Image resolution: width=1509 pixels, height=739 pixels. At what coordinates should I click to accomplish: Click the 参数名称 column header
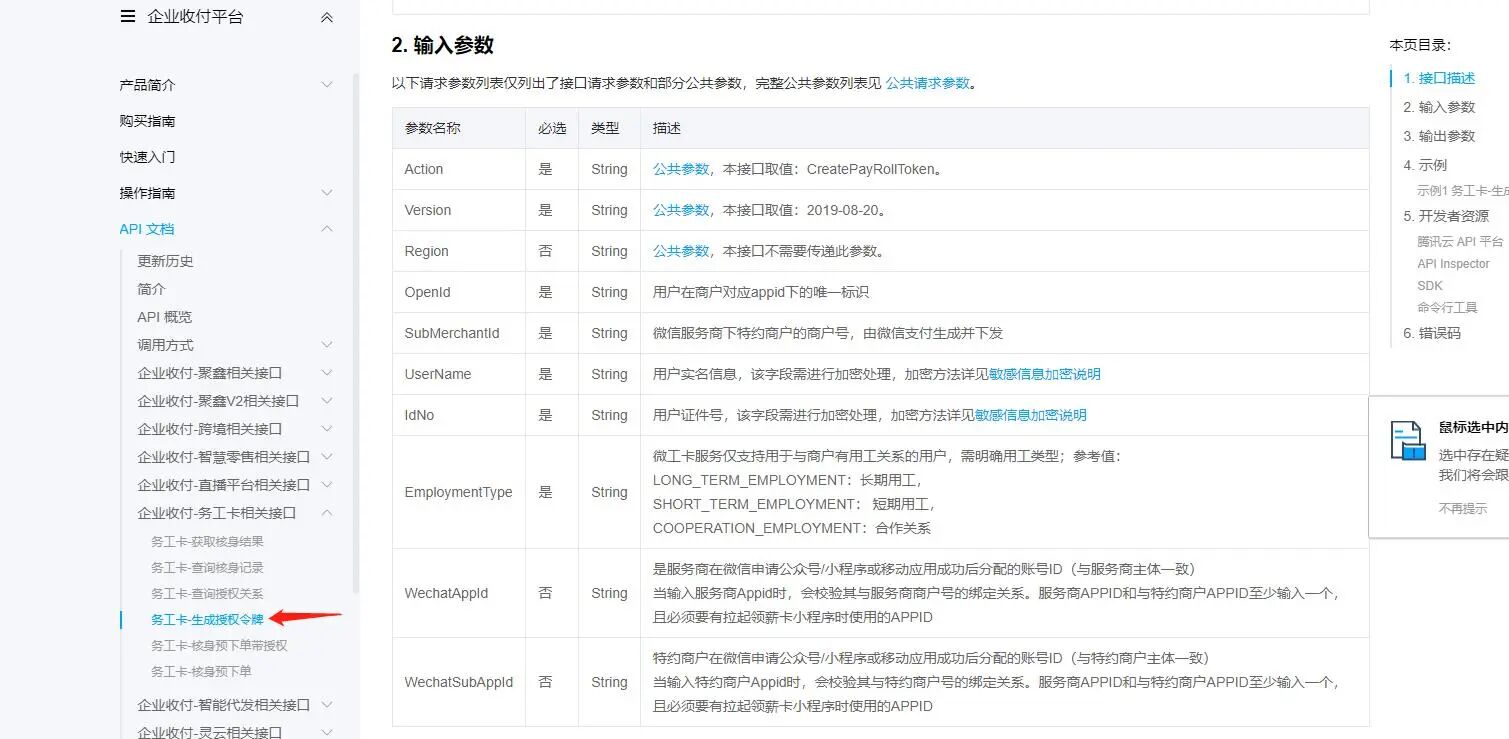pyautogui.click(x=459, y=128)
